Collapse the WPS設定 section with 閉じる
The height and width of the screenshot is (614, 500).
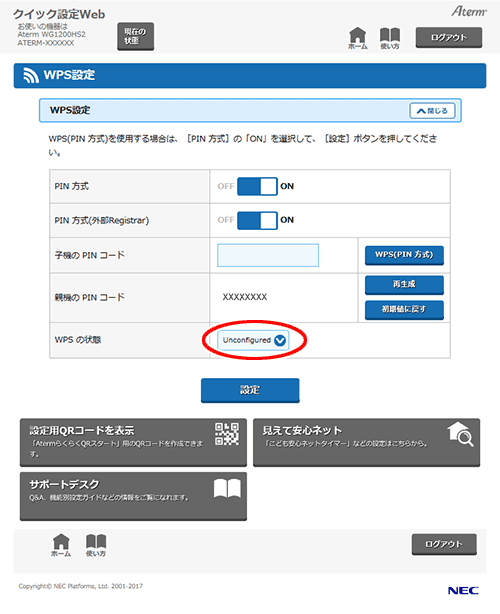tap(432, 111)
